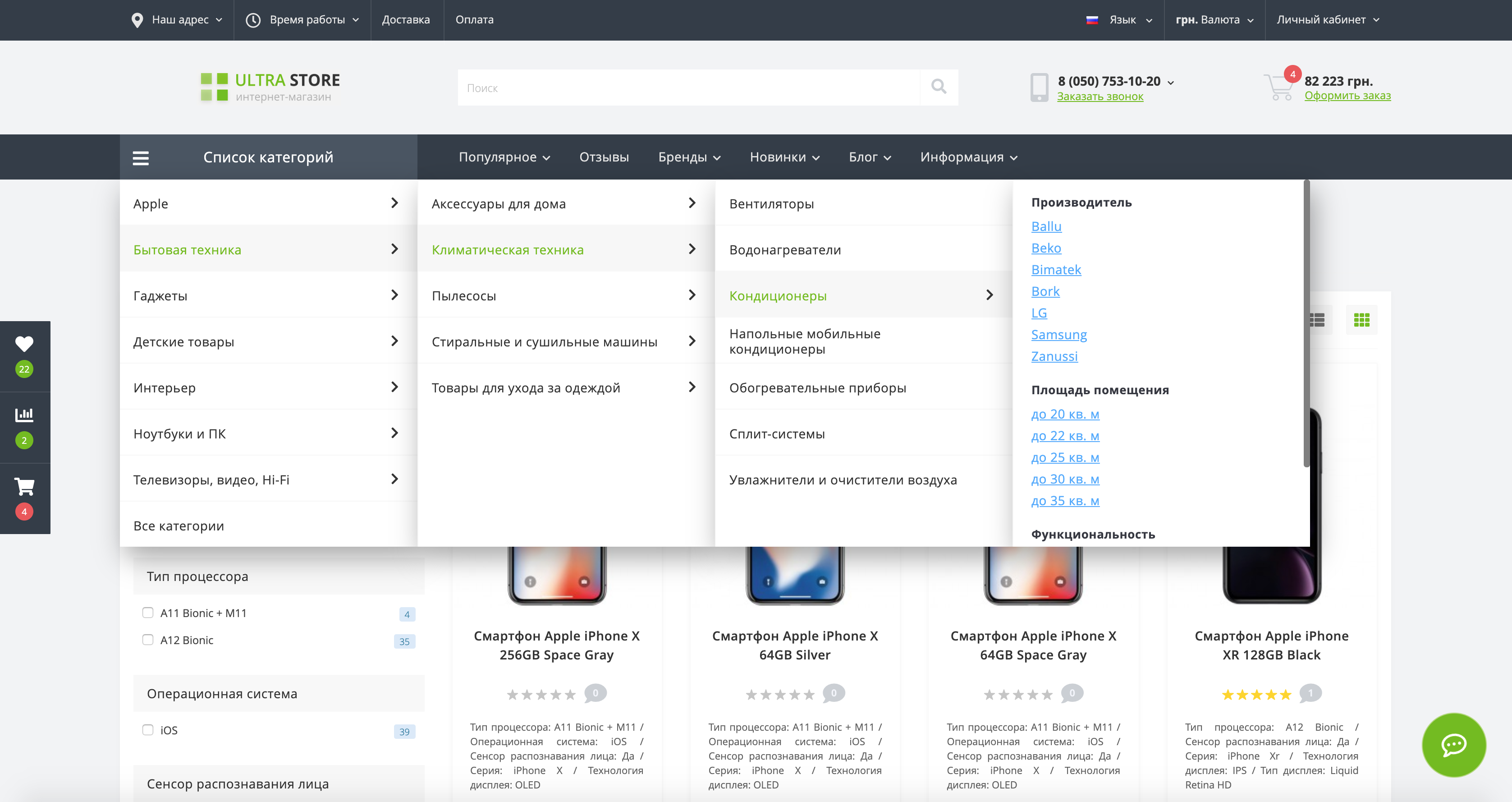Expand the phone number dropdown arrow

(x=1171, y=82)
